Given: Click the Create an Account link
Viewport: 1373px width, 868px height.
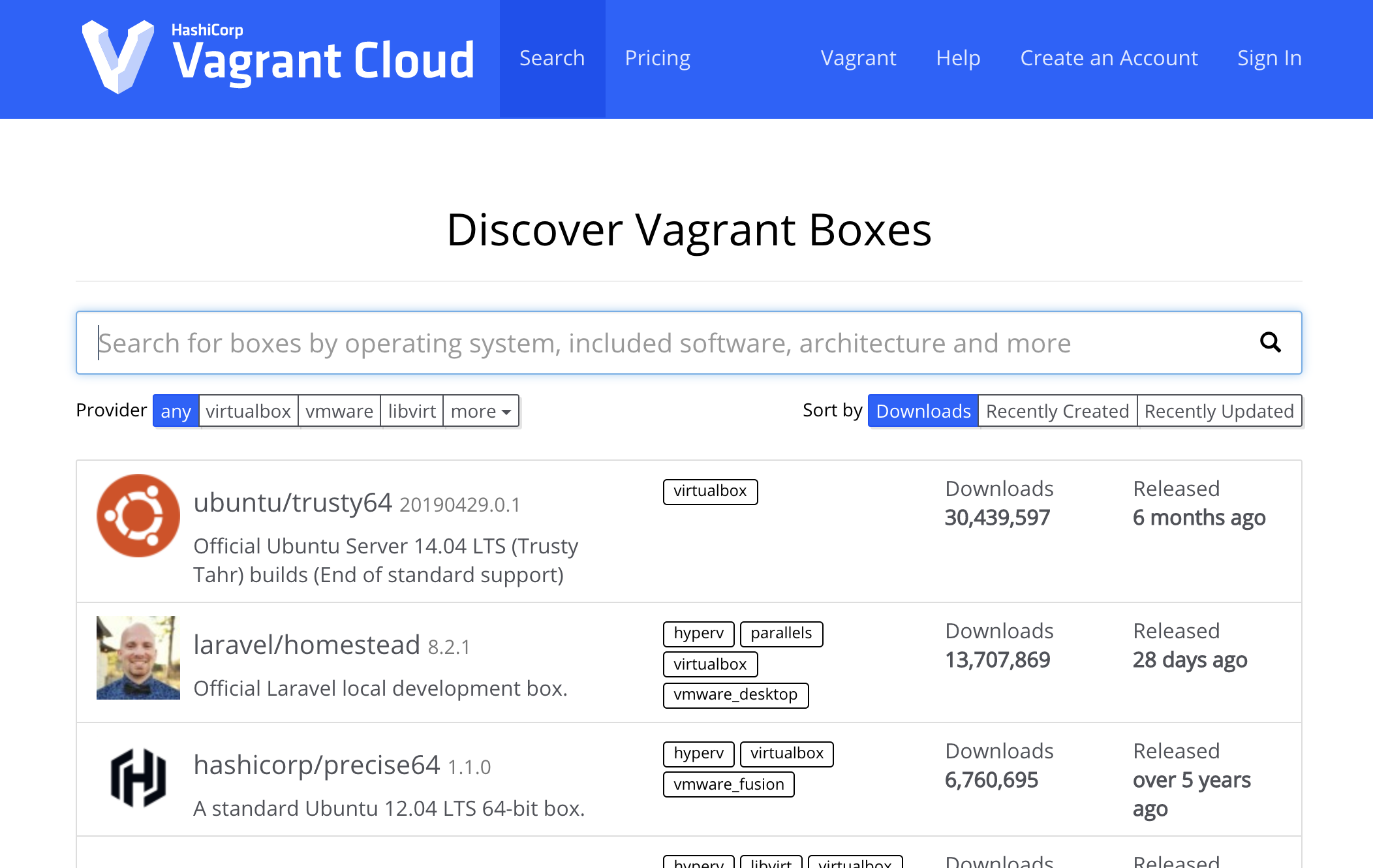Looking at the screenshot, I should tap(1109, 57).
